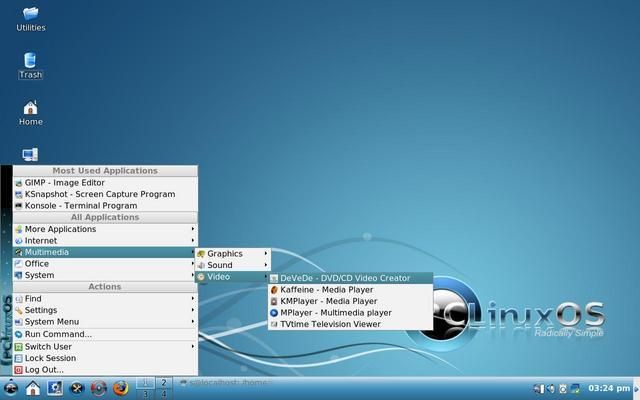Screen dimensions: 640x400
Task: Click the alarm clock tray icon
Action: point(563,389)
